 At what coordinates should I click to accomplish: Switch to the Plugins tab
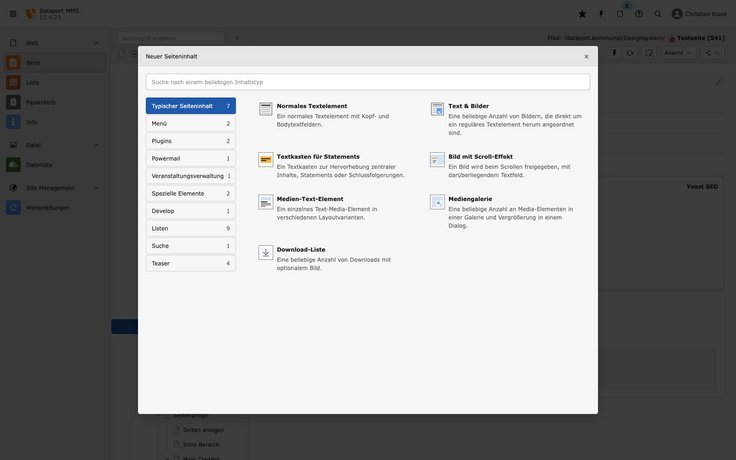(190, 141)
